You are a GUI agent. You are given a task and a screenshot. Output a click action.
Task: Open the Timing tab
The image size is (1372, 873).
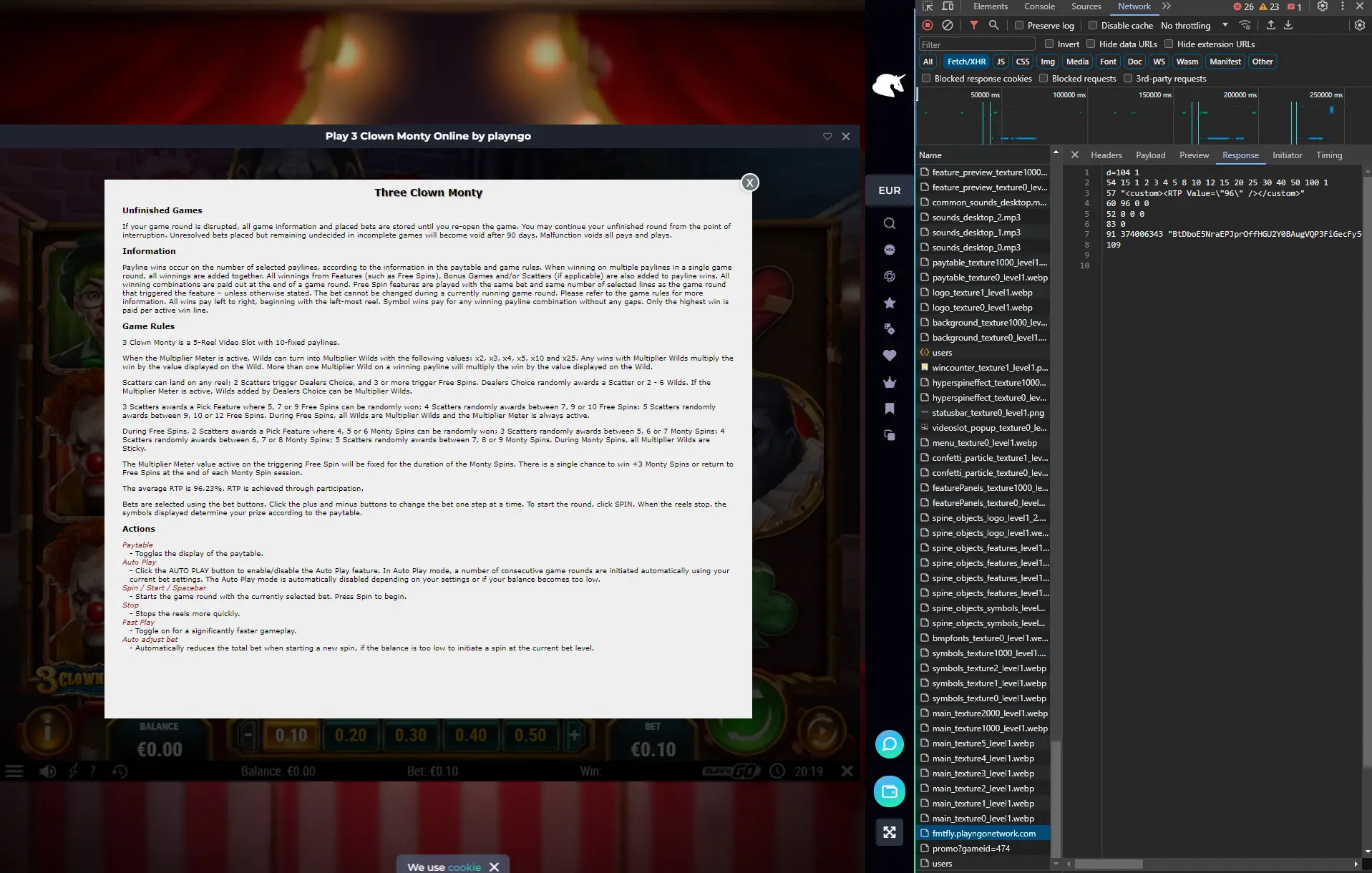pos(1329,155)
